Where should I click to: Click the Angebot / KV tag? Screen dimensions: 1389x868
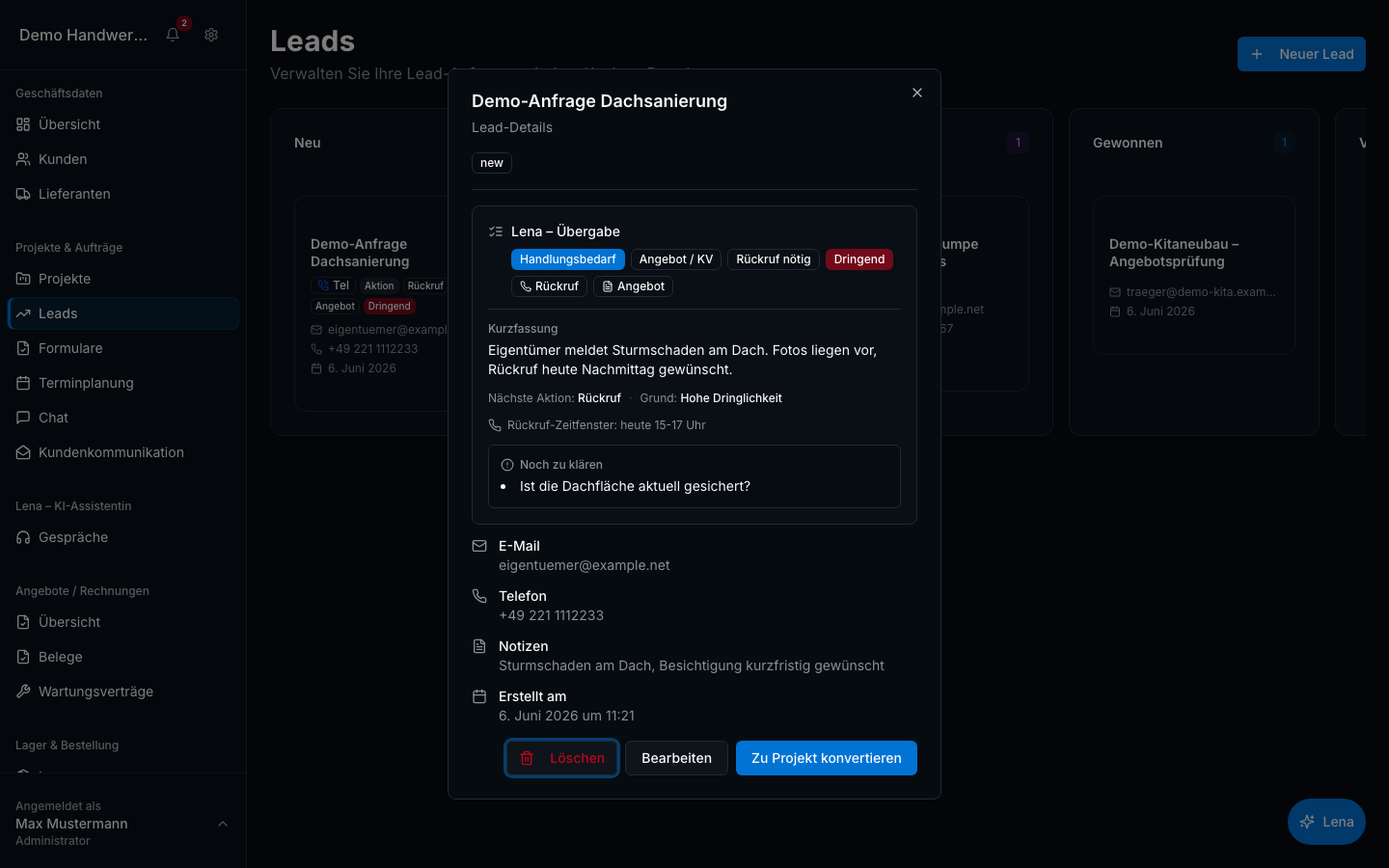[x=676, y=259]
